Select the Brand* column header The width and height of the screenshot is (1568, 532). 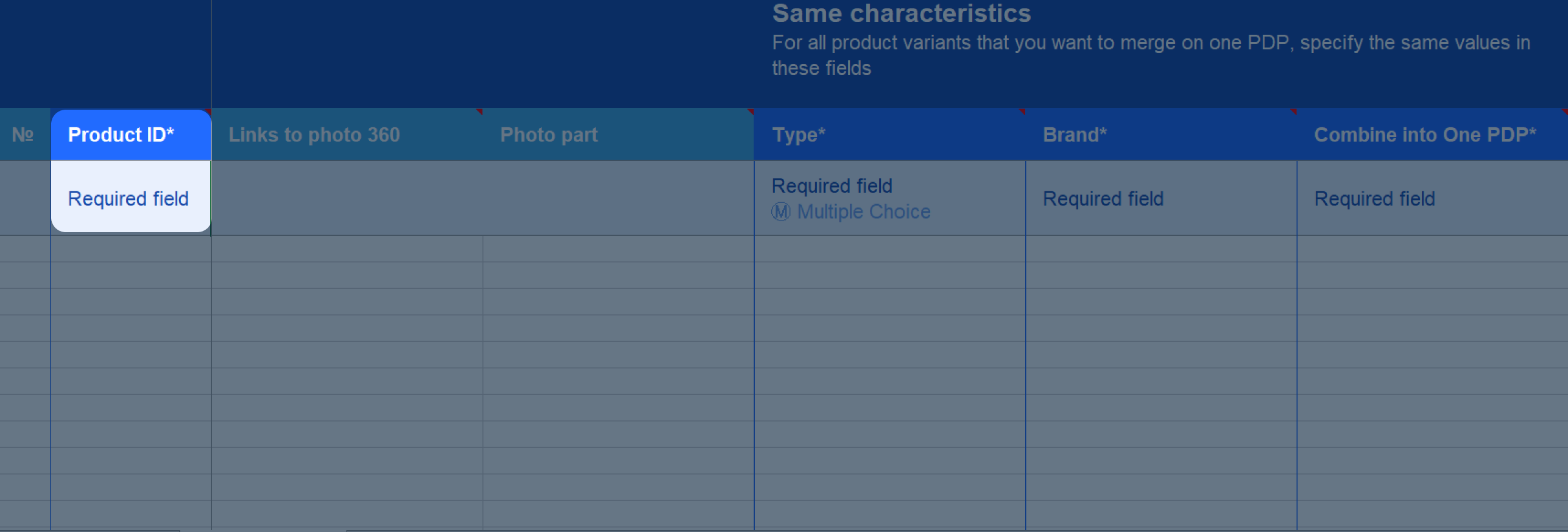(x=1161, y=135)
